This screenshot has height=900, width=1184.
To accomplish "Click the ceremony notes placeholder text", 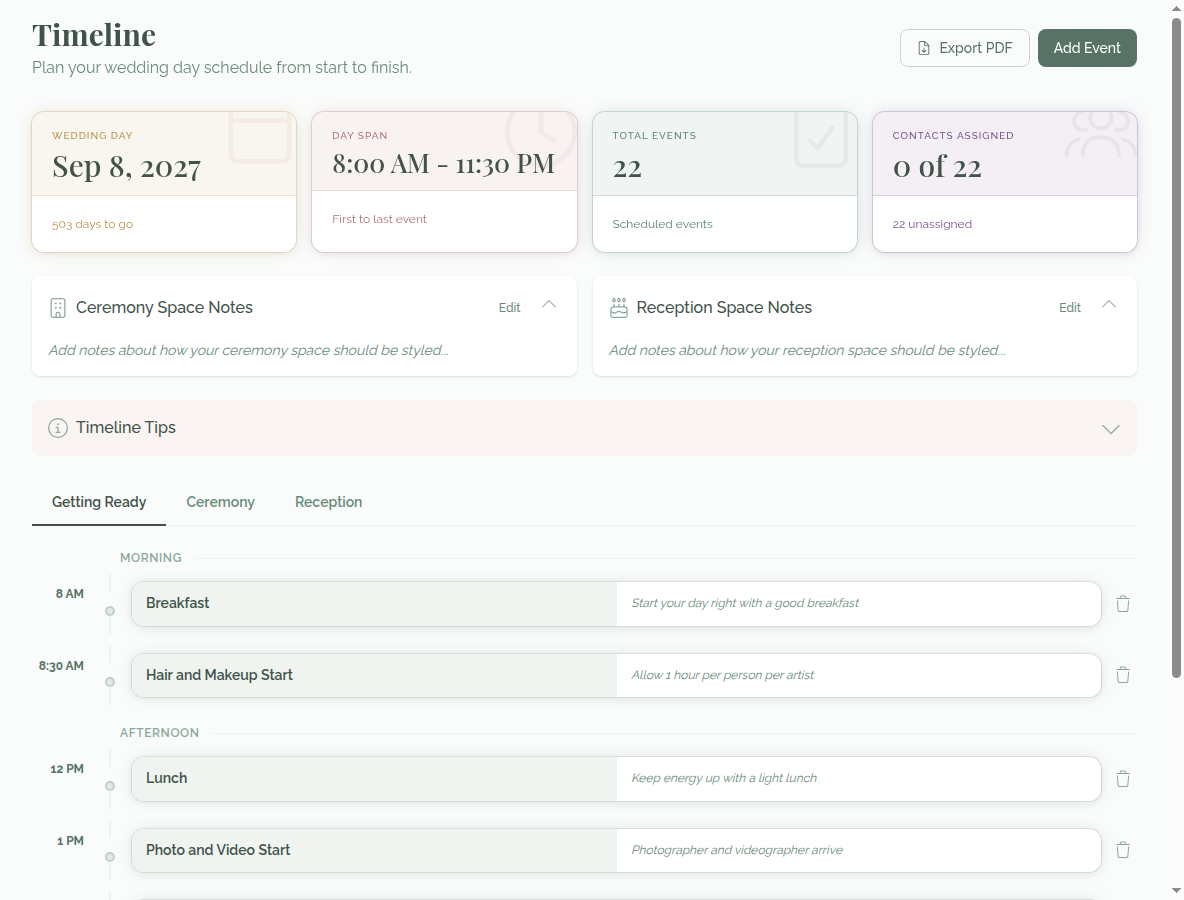I will click(248, 350).
